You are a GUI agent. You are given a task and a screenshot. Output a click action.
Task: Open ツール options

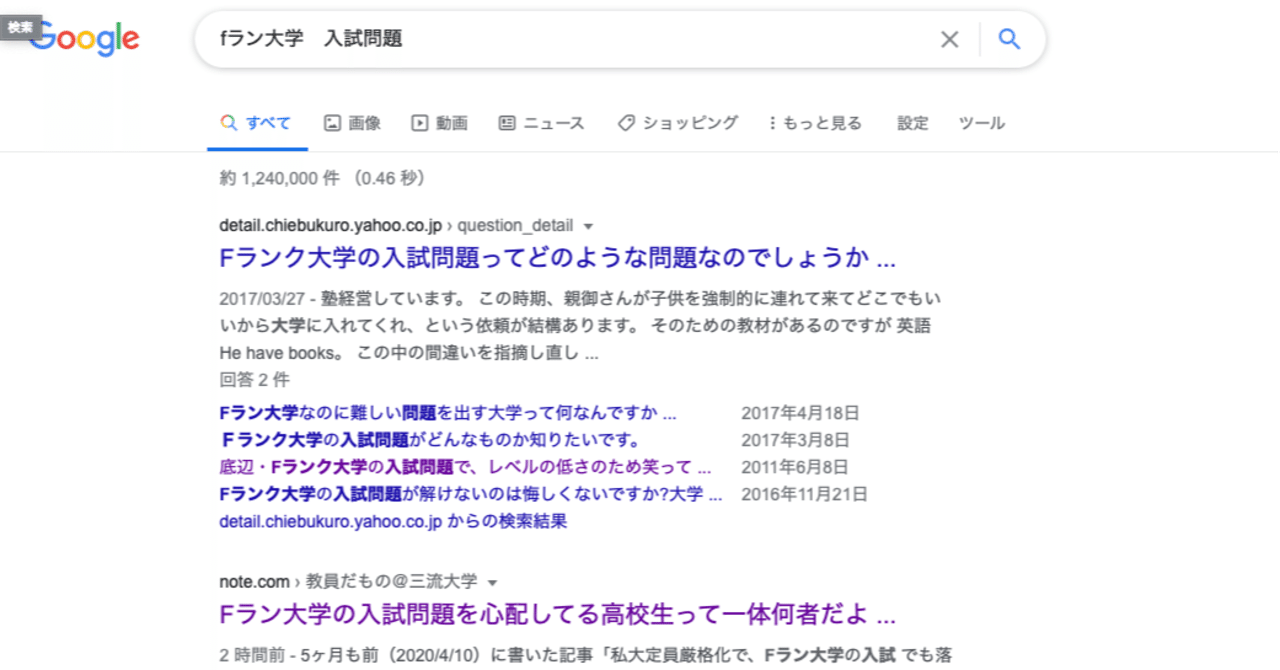982,123
